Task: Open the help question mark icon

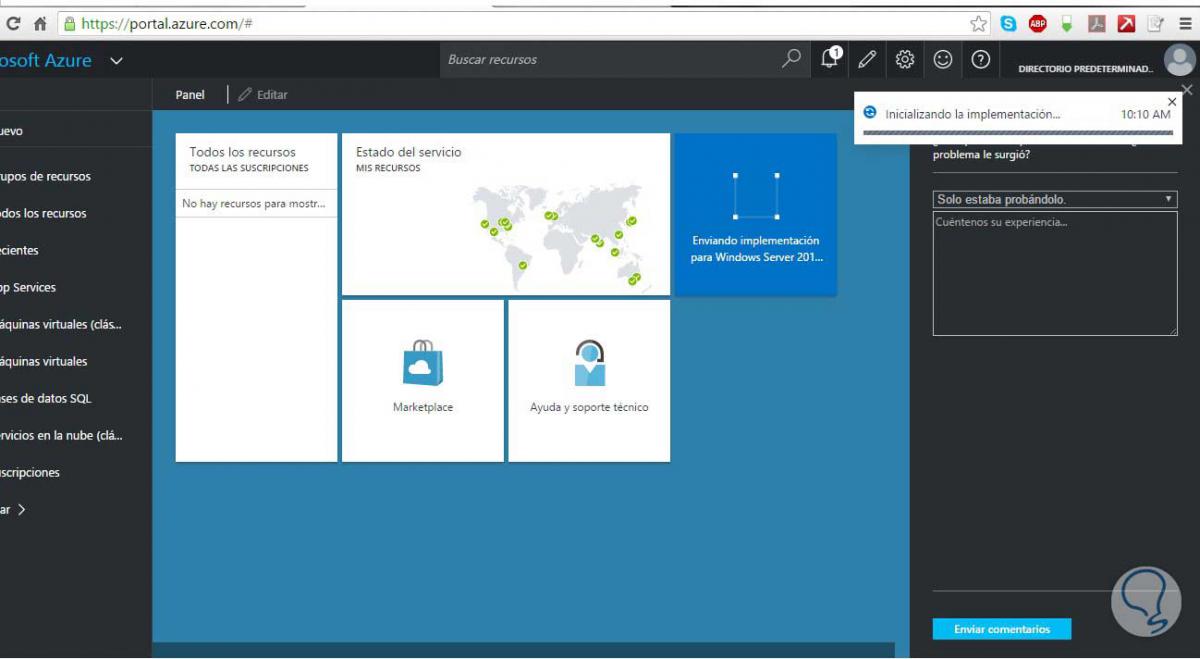Action: tap(981, 60)
